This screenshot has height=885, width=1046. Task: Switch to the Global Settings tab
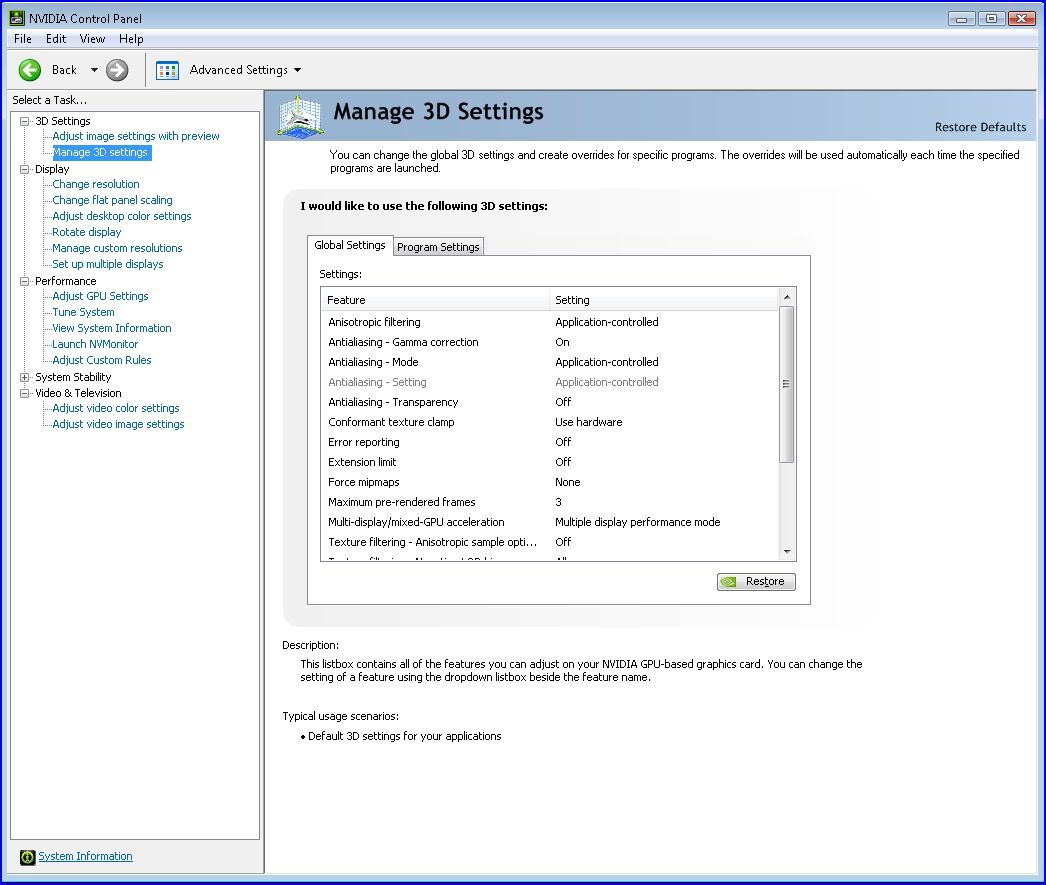tap(350, 245)
